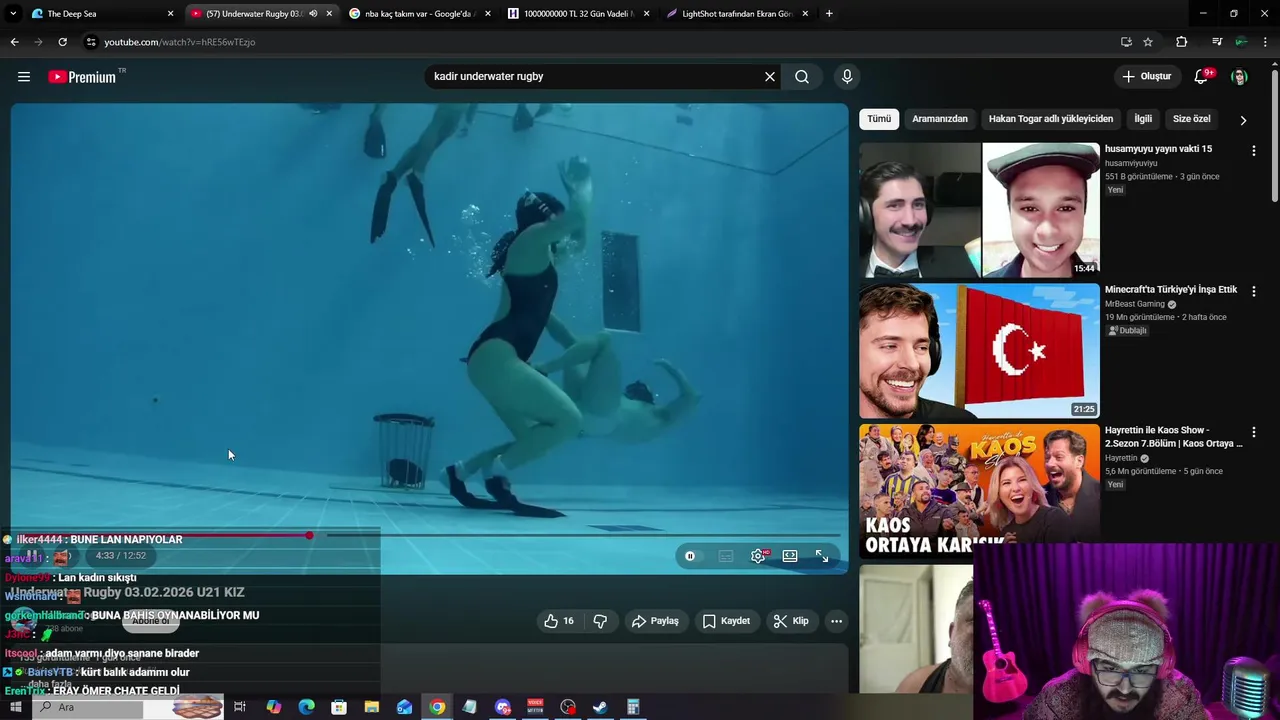Mute the Underwater Rugby tab audio icon
1280x720 pixels.
click(313, 14)
